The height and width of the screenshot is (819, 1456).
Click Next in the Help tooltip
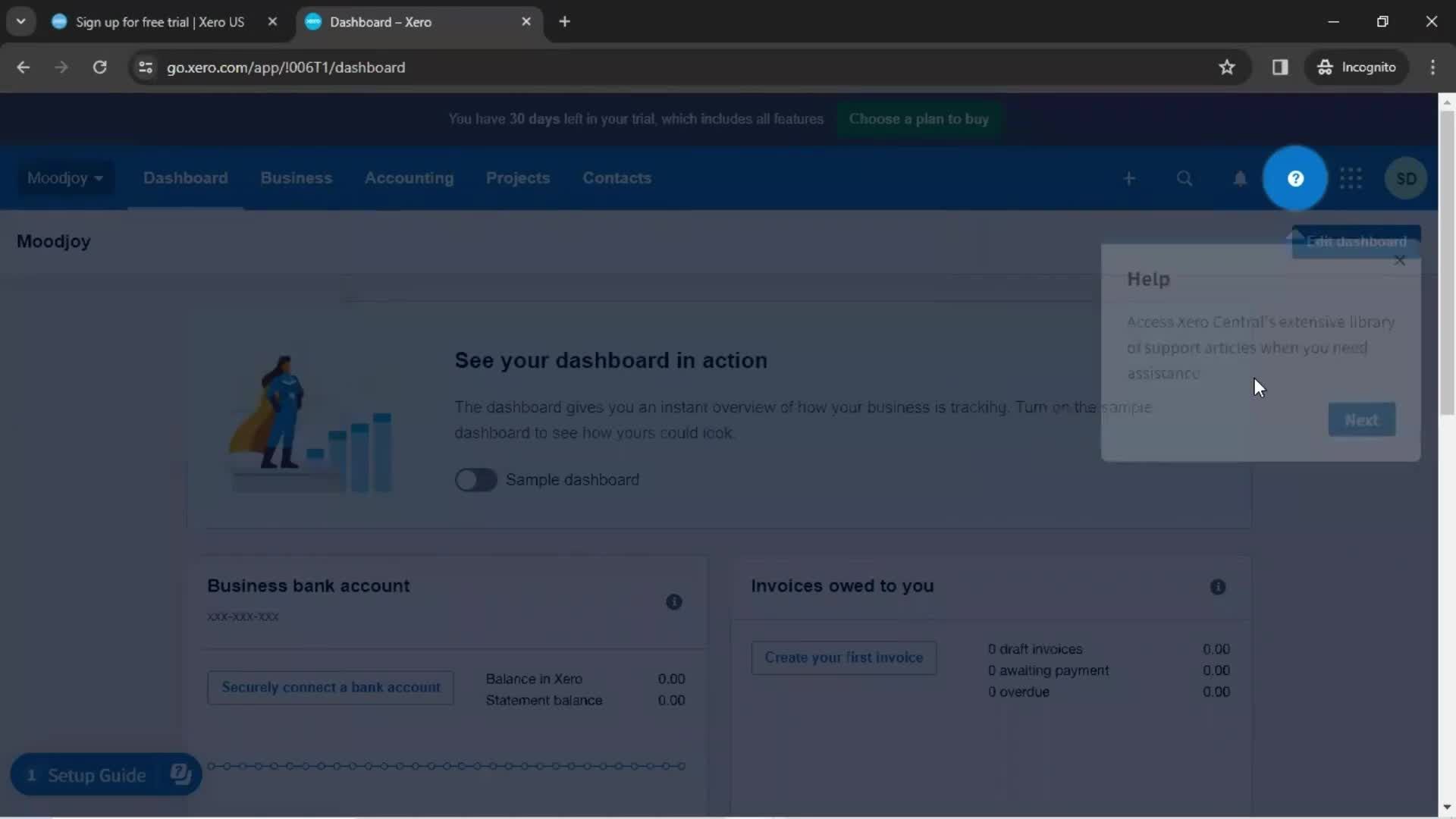point(1361,419)
